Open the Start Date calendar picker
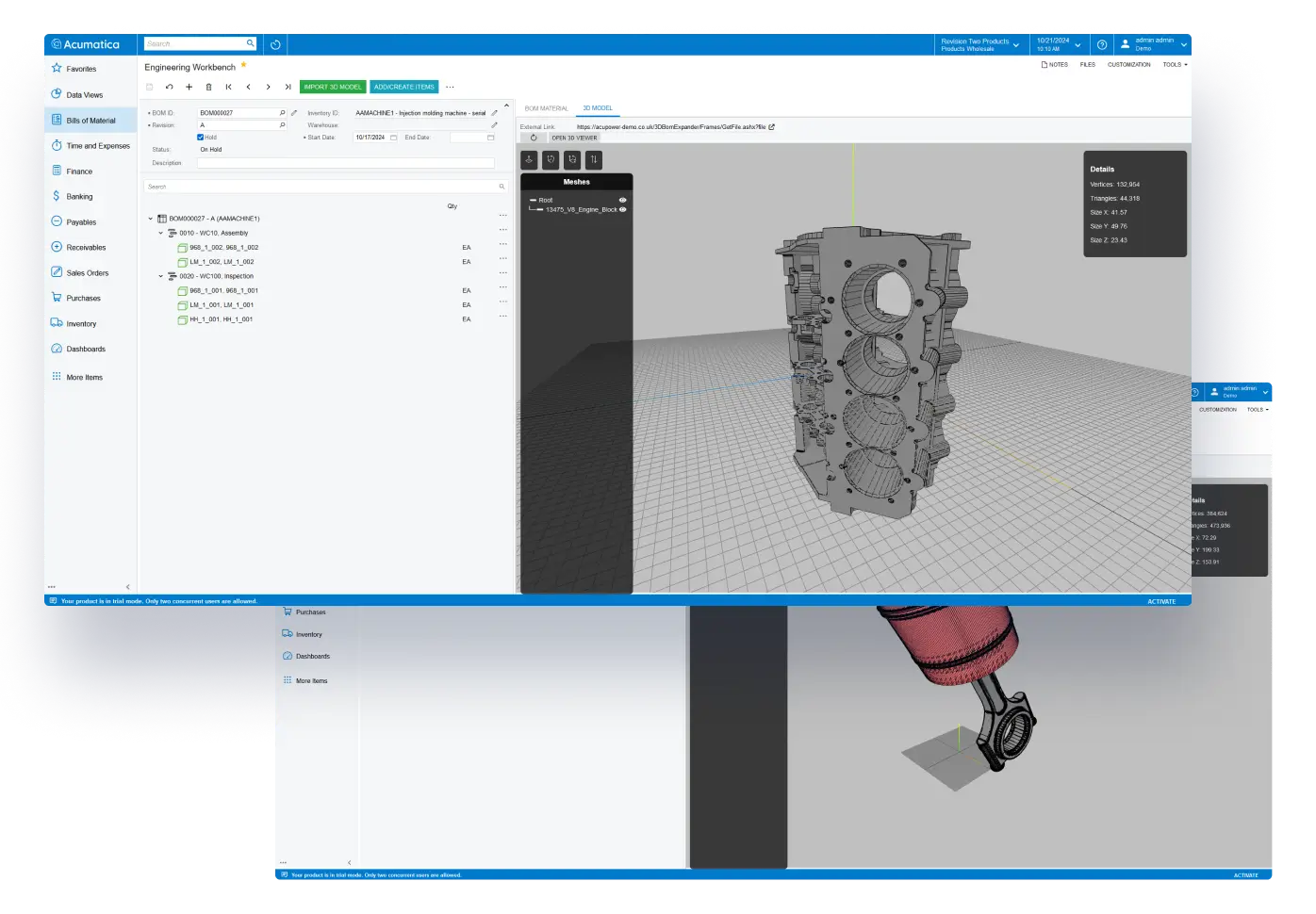Image resolution: width=1316 pixels, height=914 pixels. tap(394, 138)
